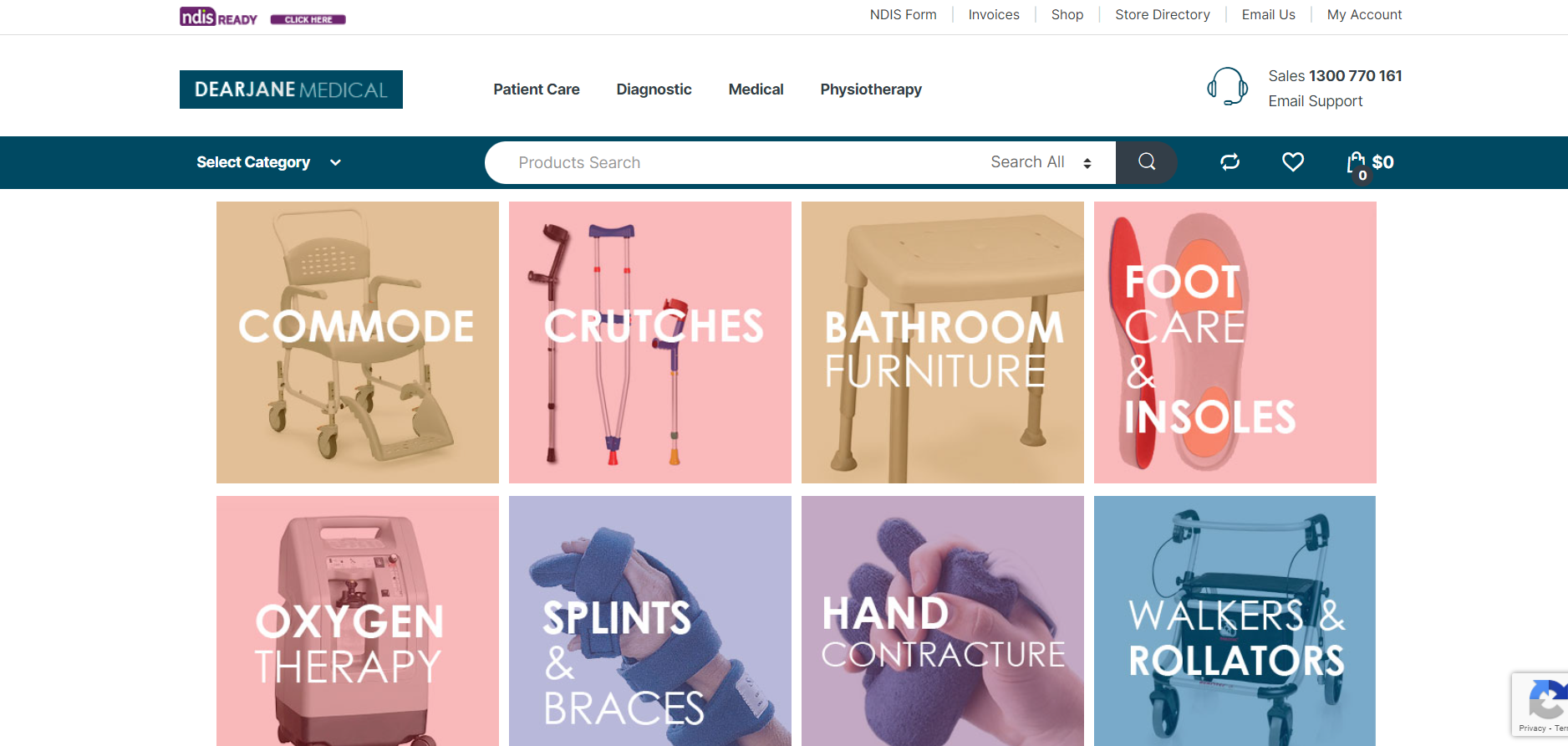Click the headset support icon

(x=1227, y=87)
